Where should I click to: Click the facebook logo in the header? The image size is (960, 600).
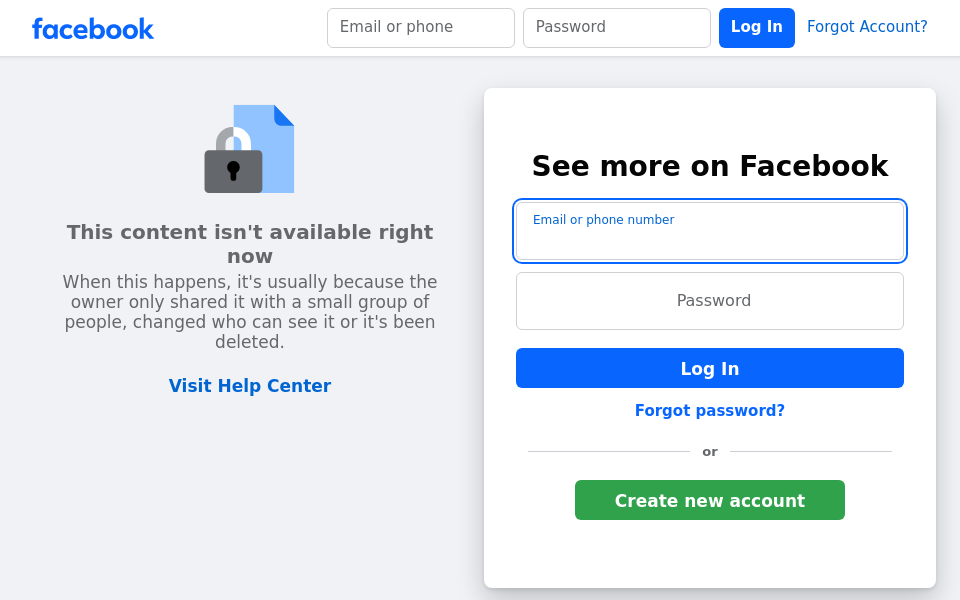[x=93, y=28]
